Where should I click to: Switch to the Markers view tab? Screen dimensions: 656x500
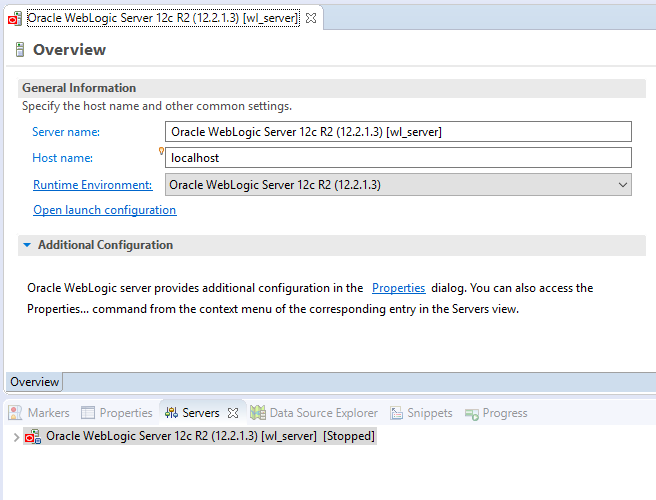tap(39, 413)
